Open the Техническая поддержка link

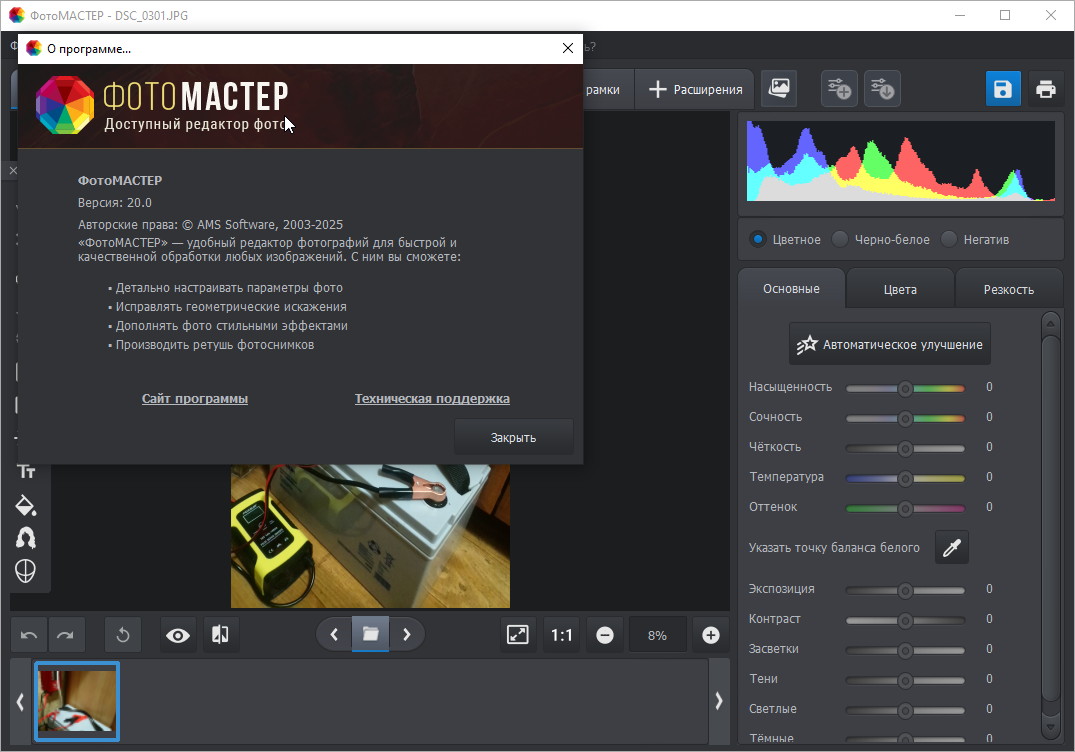[x=432, y=398]
